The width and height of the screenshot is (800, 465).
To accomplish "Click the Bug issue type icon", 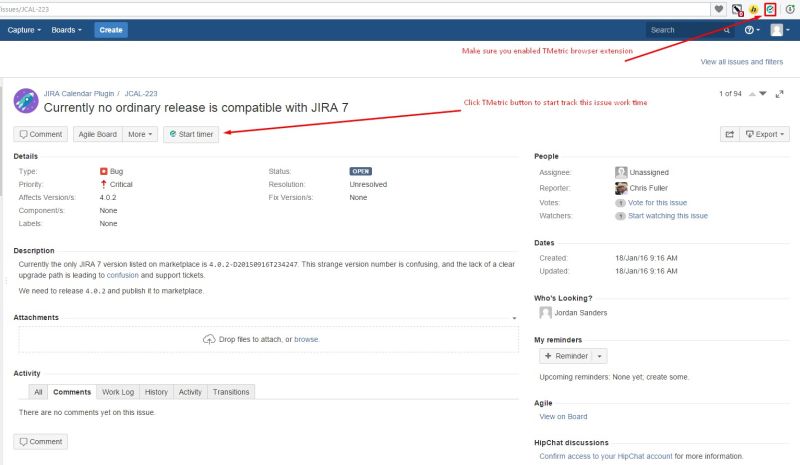I will [104, 172].
